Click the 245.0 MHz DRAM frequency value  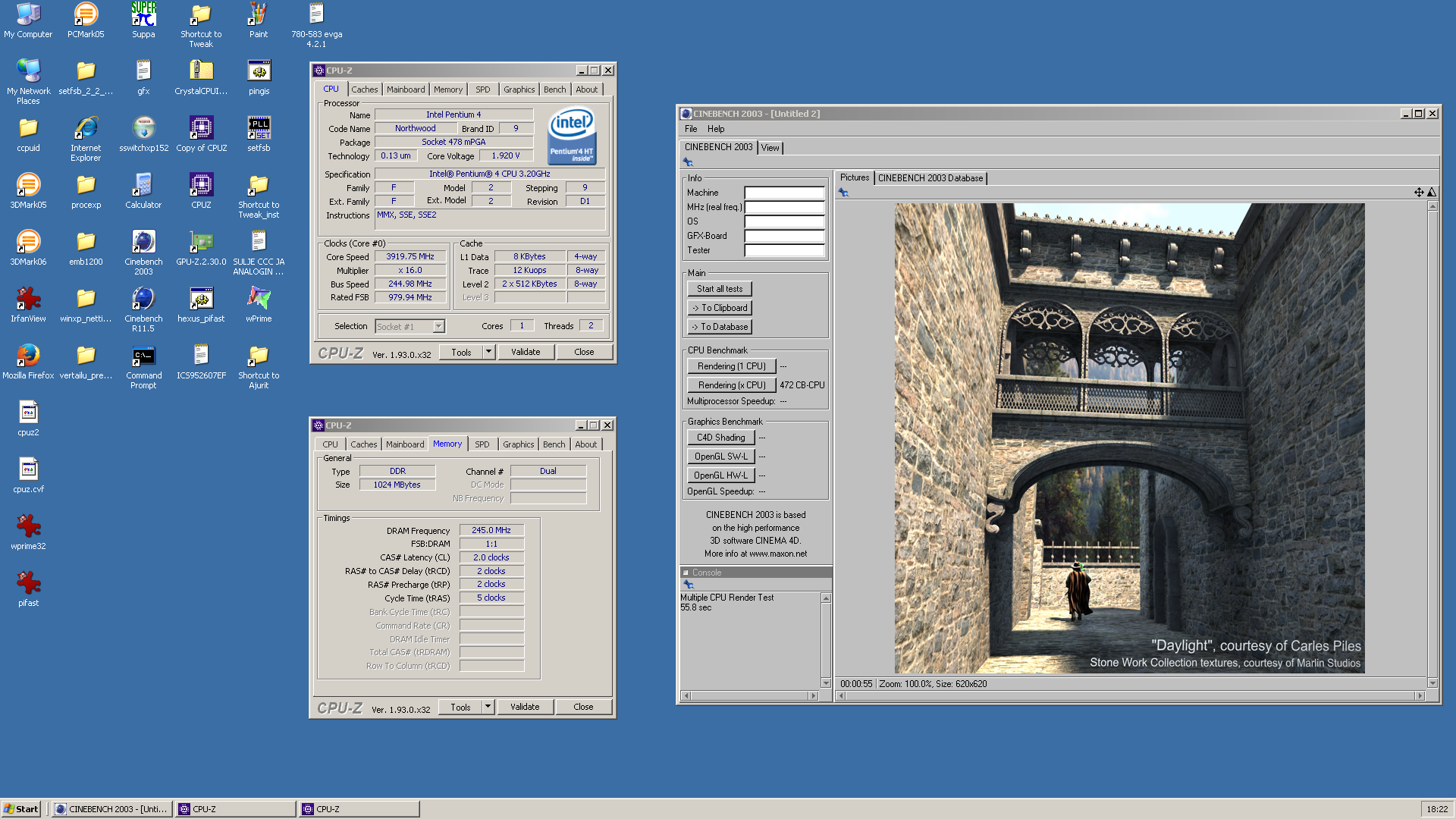[491, 530]
